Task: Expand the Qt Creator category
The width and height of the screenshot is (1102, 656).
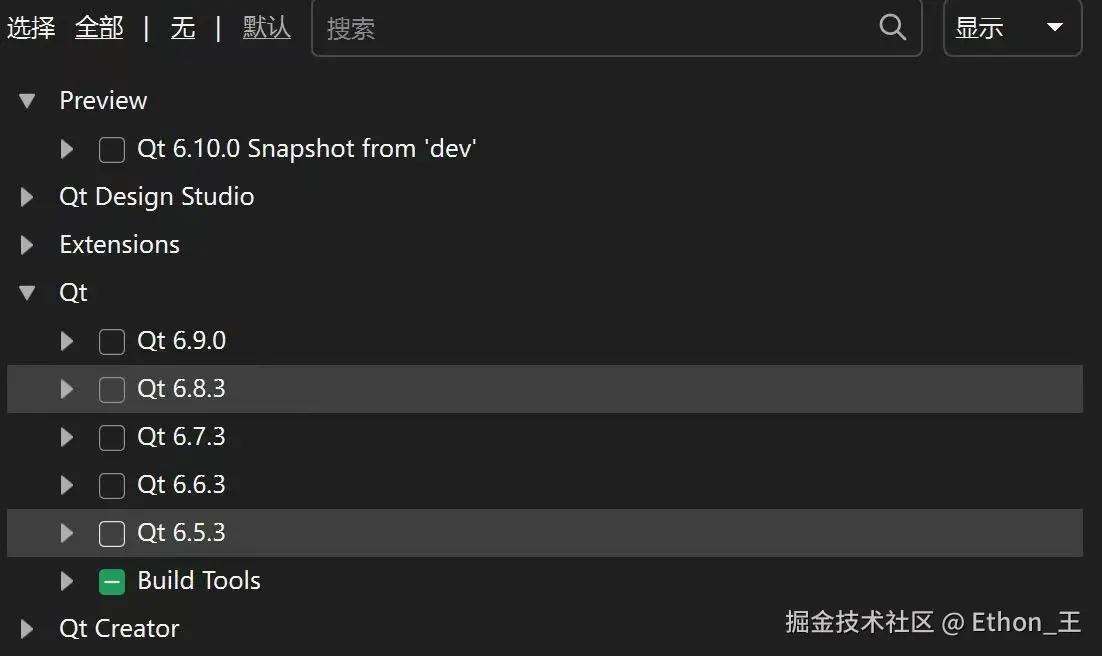Action: 27,629
